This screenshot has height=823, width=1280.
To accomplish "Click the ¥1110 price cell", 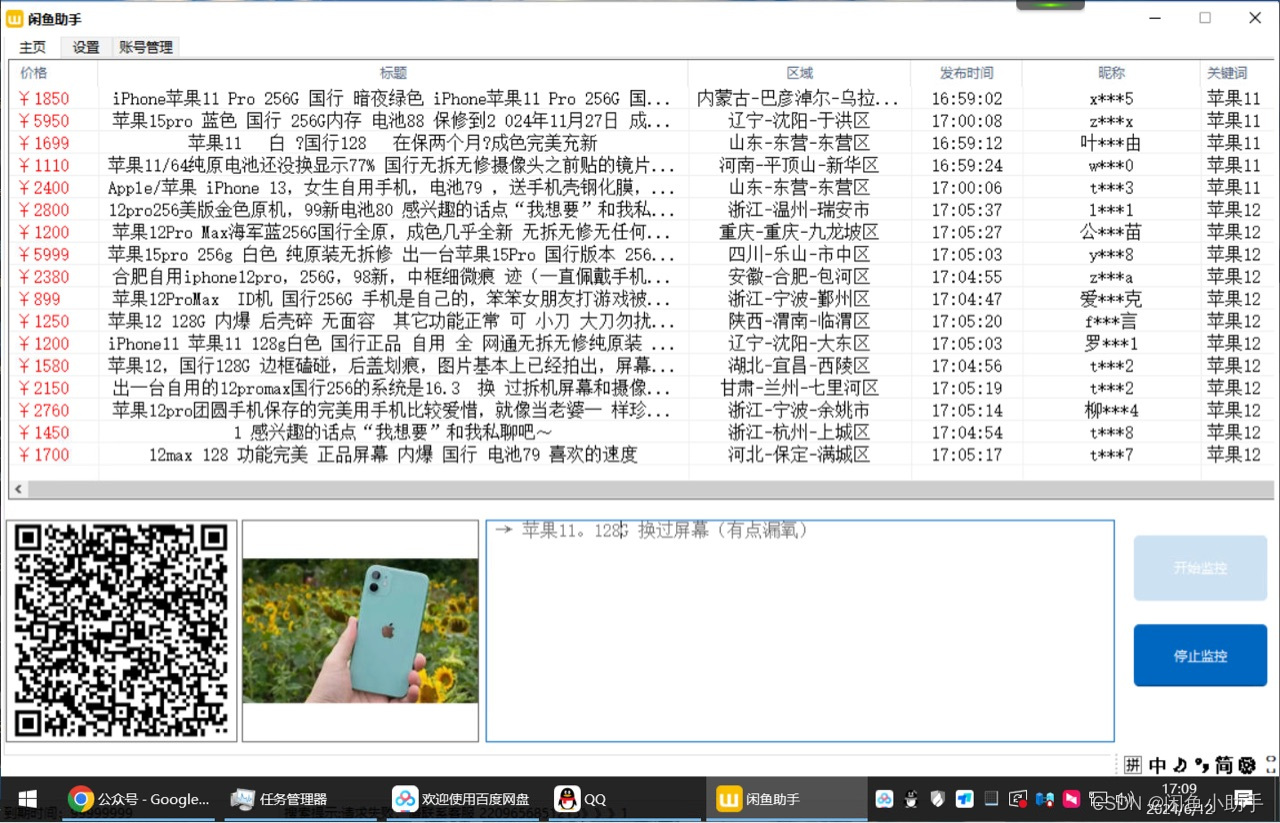I will tap(45, 166).
